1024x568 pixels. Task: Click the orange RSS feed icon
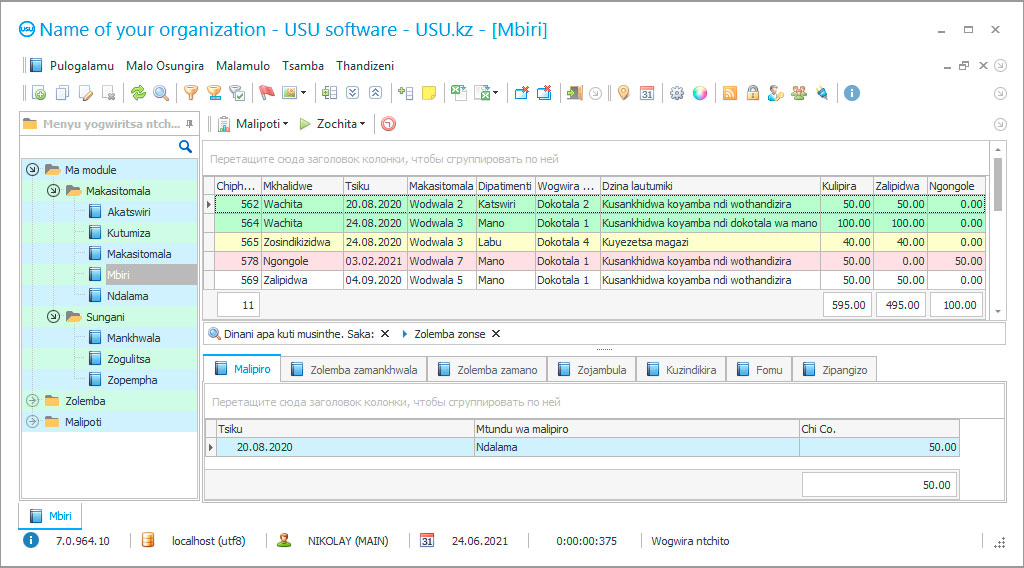[730, 93]
